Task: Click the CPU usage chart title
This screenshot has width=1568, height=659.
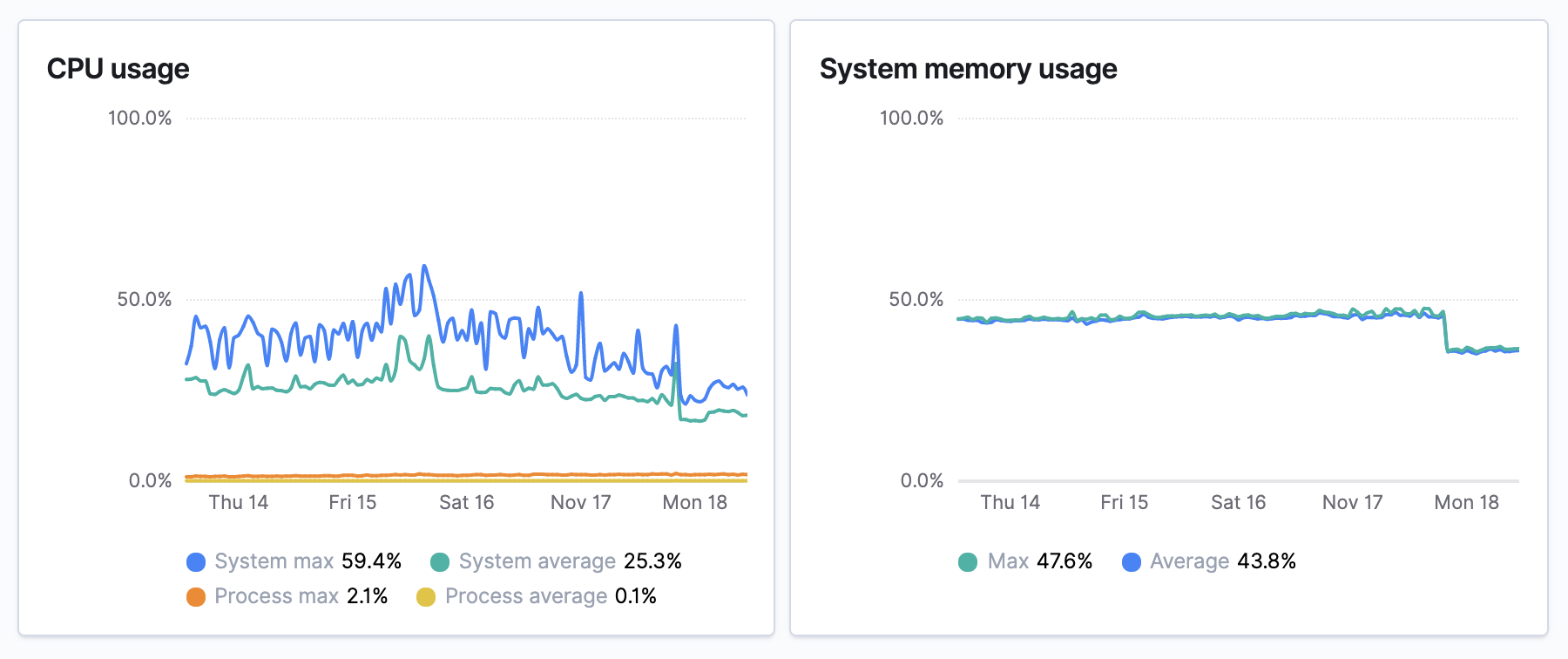Action: click(118, 69)
